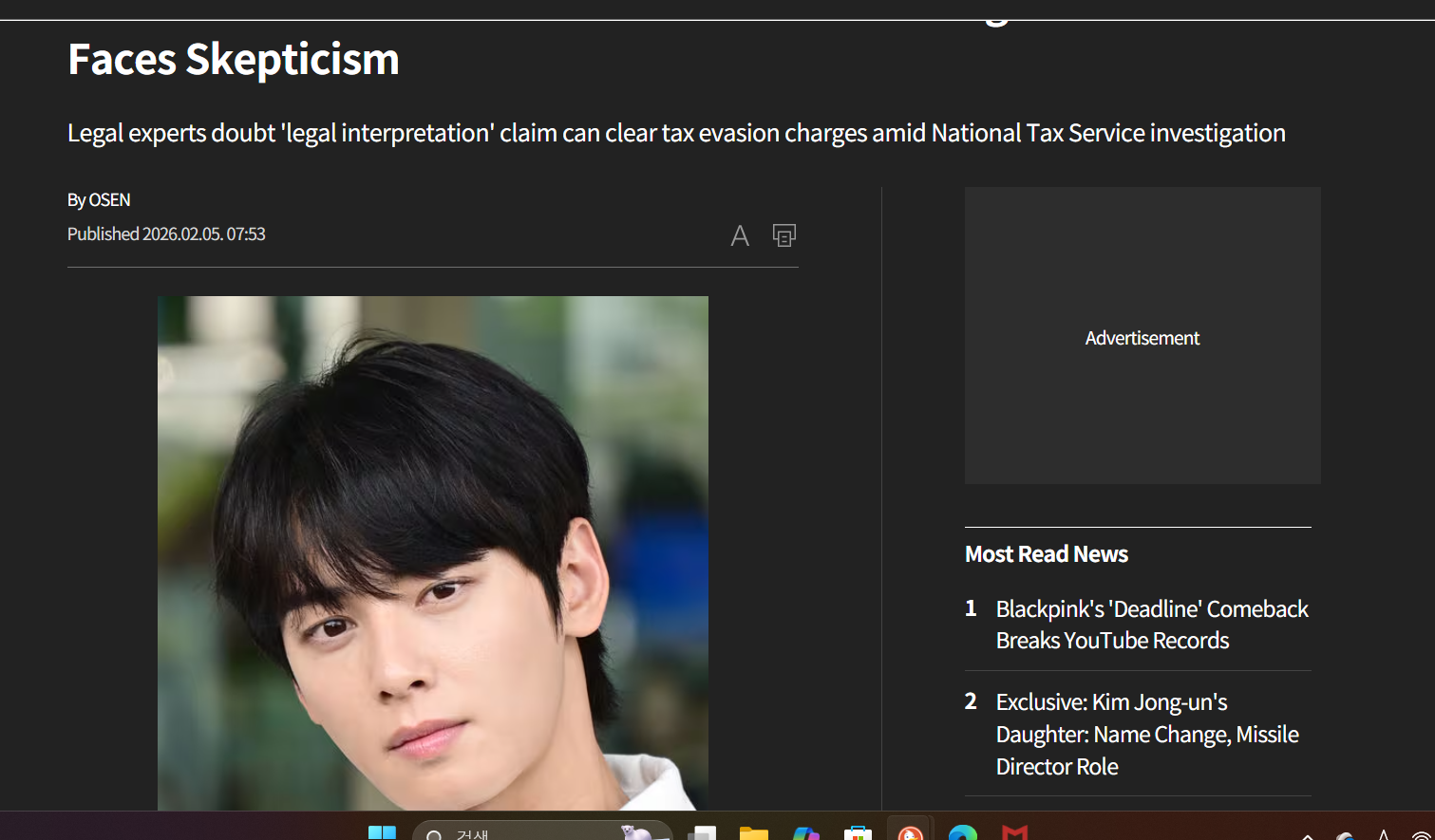1435x840 pixels.
Task: Expand the hidden system tray icons chevron
Action: (1308, 835)
